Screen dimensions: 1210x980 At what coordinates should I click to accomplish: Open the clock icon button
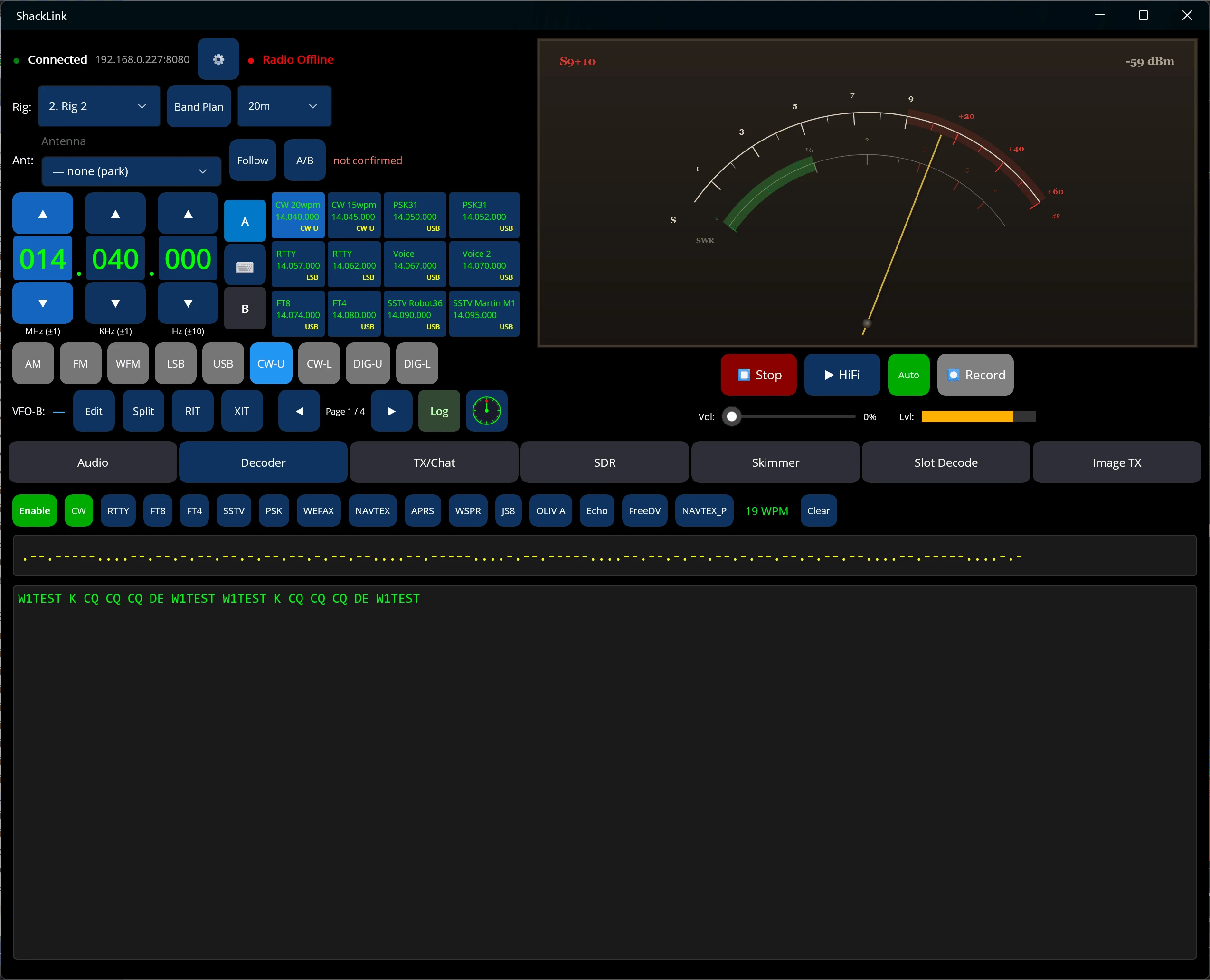point(487,411)
